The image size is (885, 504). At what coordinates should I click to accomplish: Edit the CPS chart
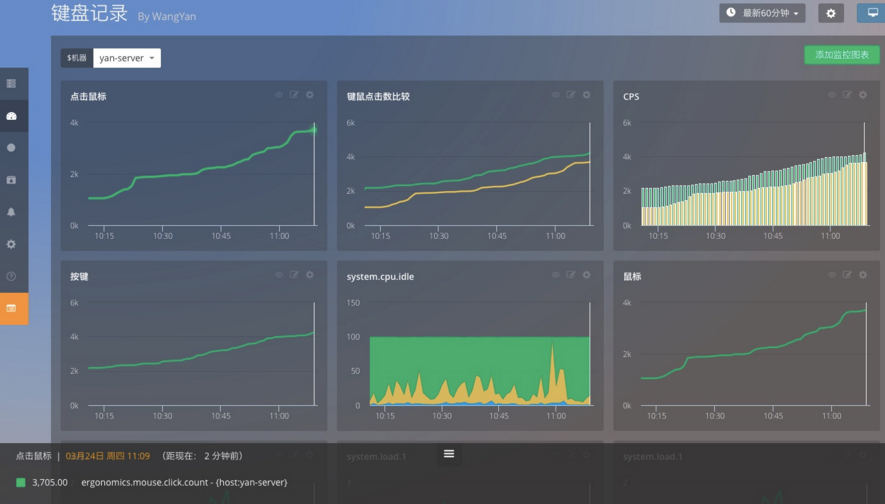(847, 95)
